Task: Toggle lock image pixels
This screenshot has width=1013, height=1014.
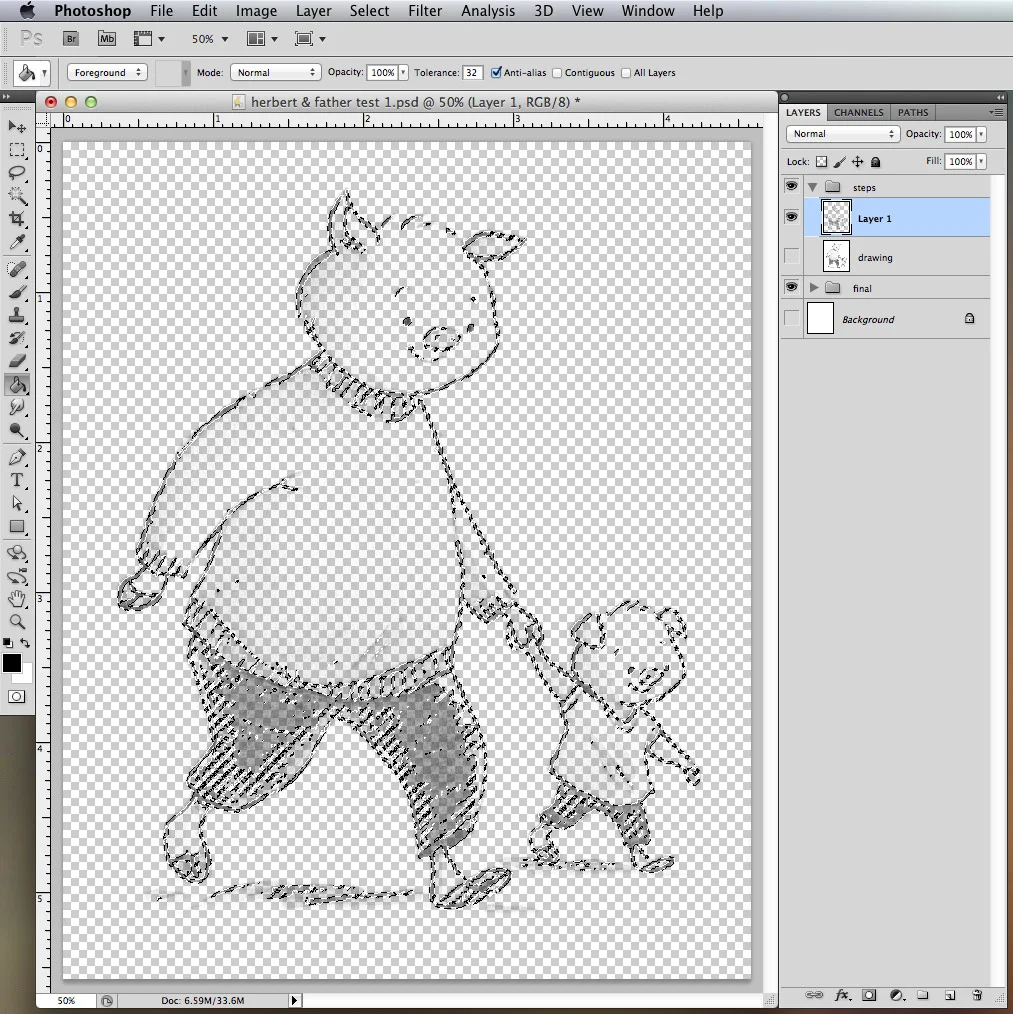Action: click(x=839, y=162)
